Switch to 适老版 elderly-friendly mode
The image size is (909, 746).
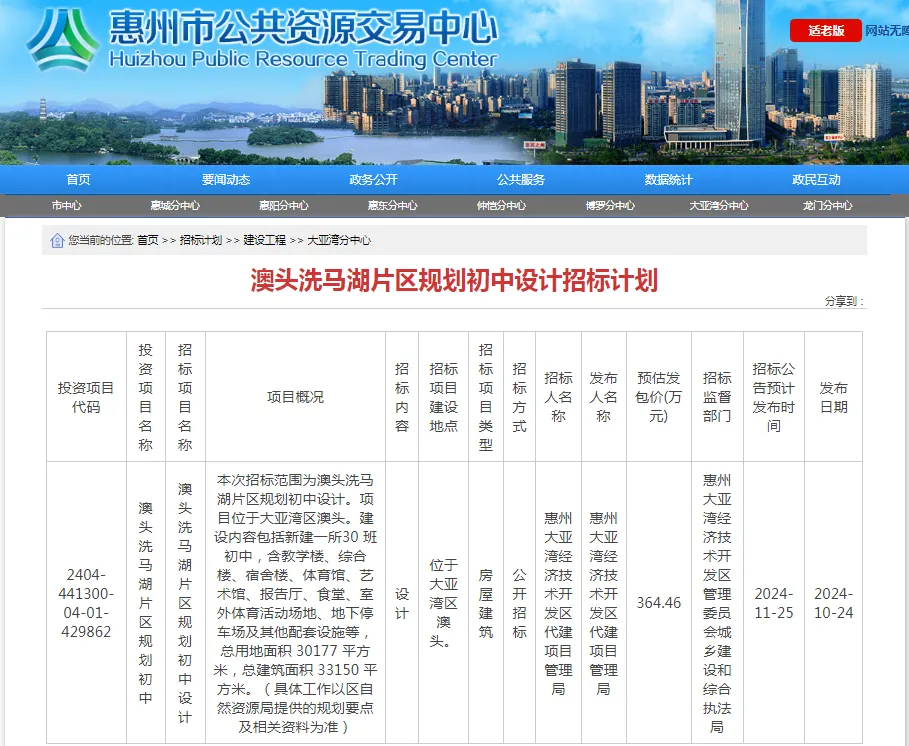(825, 31)
